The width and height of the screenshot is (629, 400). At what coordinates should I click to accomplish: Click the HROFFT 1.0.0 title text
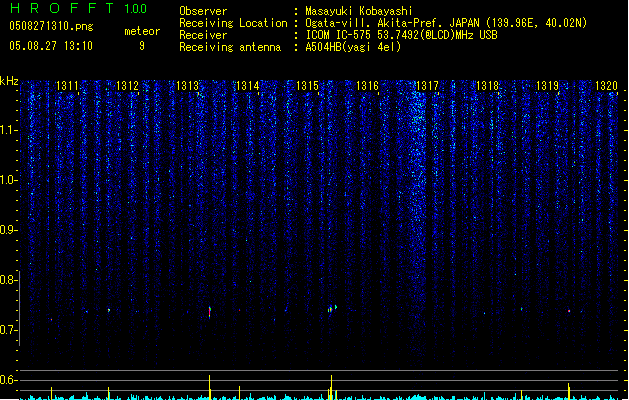[79, 8]
